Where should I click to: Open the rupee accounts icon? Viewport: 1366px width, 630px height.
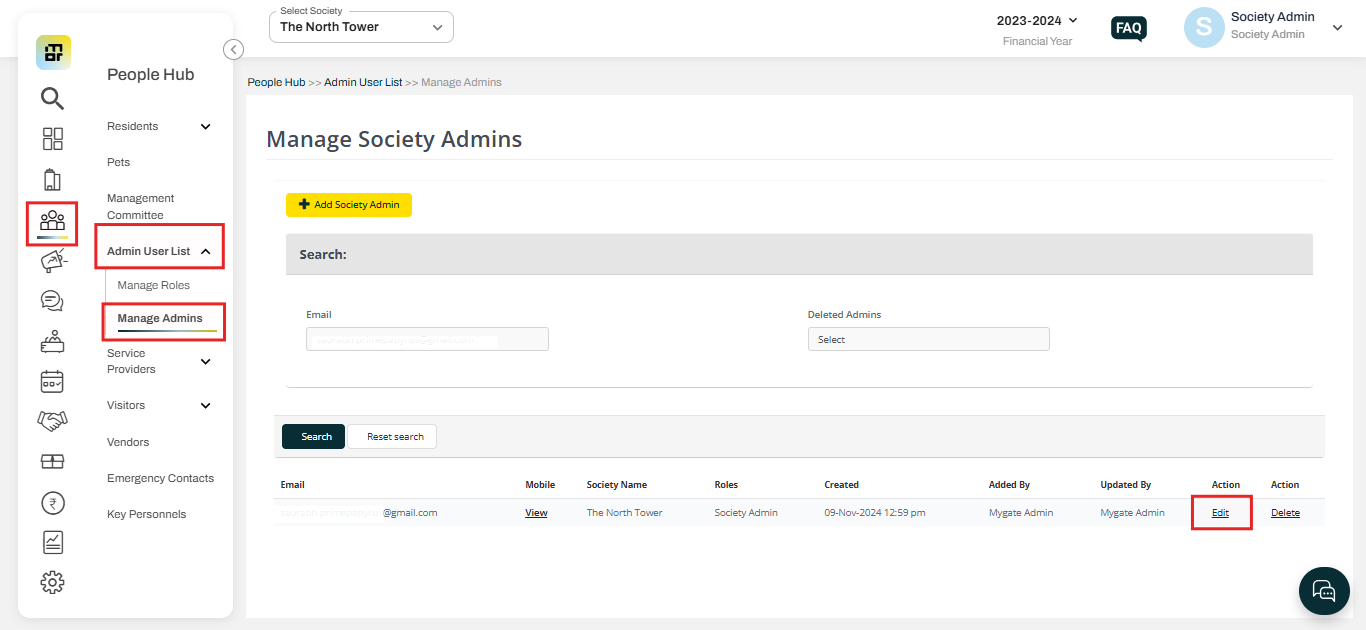point(52,502)
